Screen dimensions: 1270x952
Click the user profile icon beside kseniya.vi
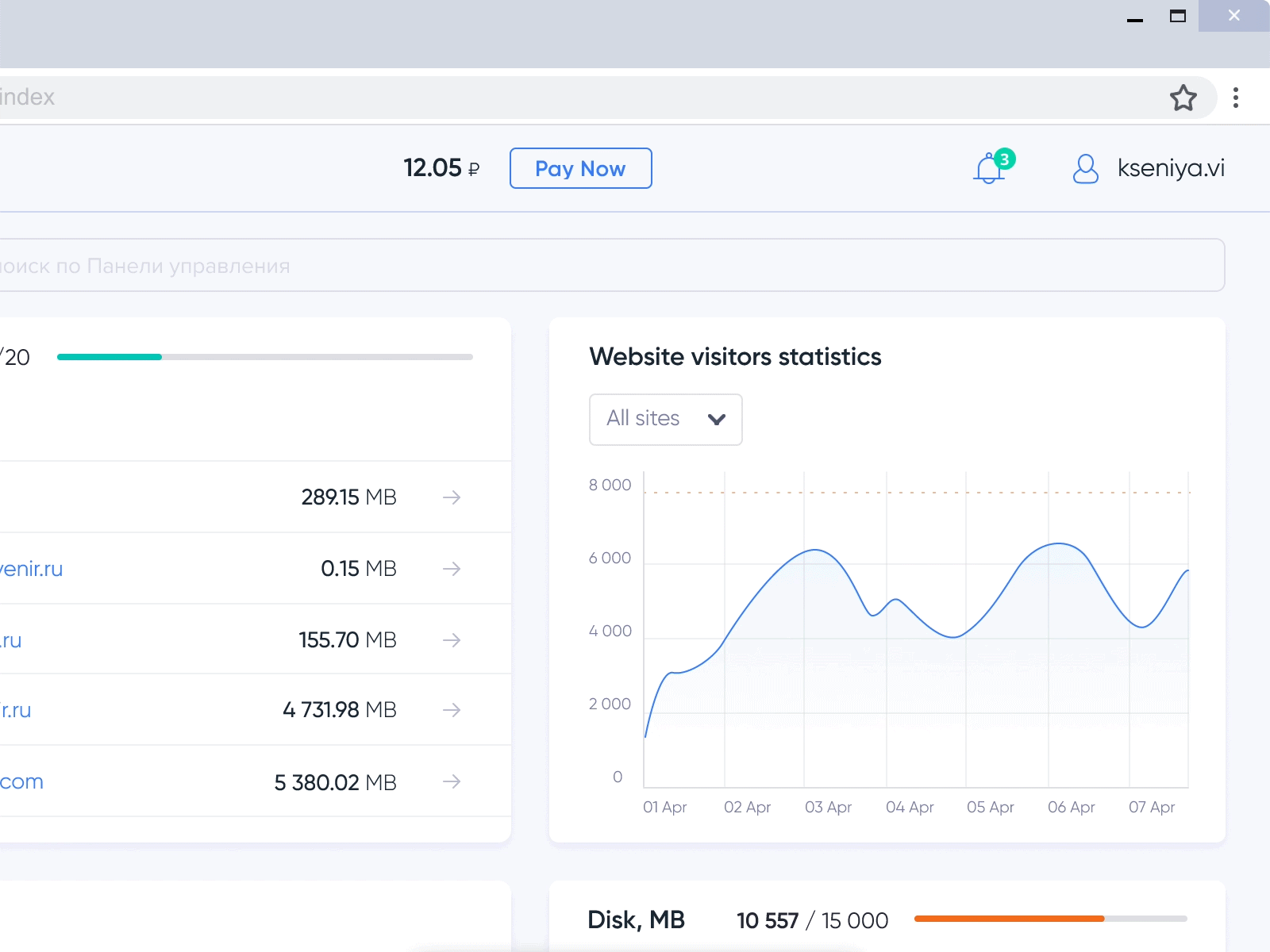(x=1084, y=168)
